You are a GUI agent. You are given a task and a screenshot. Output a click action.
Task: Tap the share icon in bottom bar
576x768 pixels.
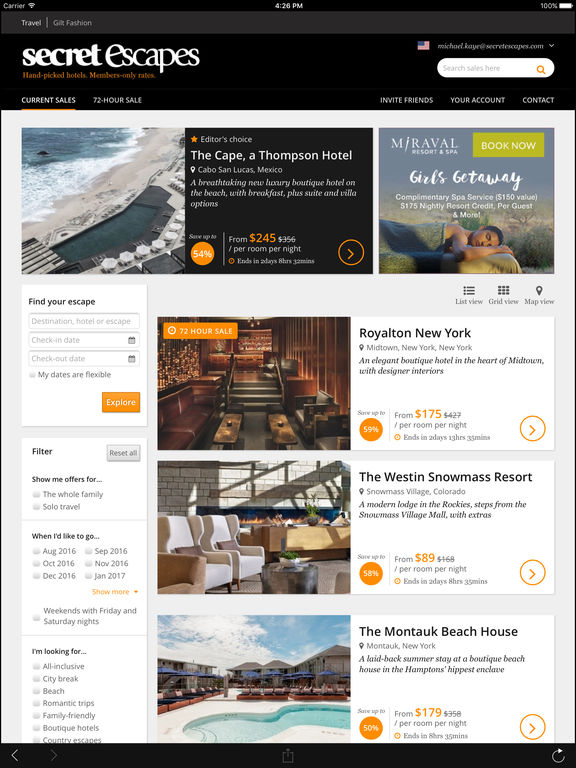point(288,755)
